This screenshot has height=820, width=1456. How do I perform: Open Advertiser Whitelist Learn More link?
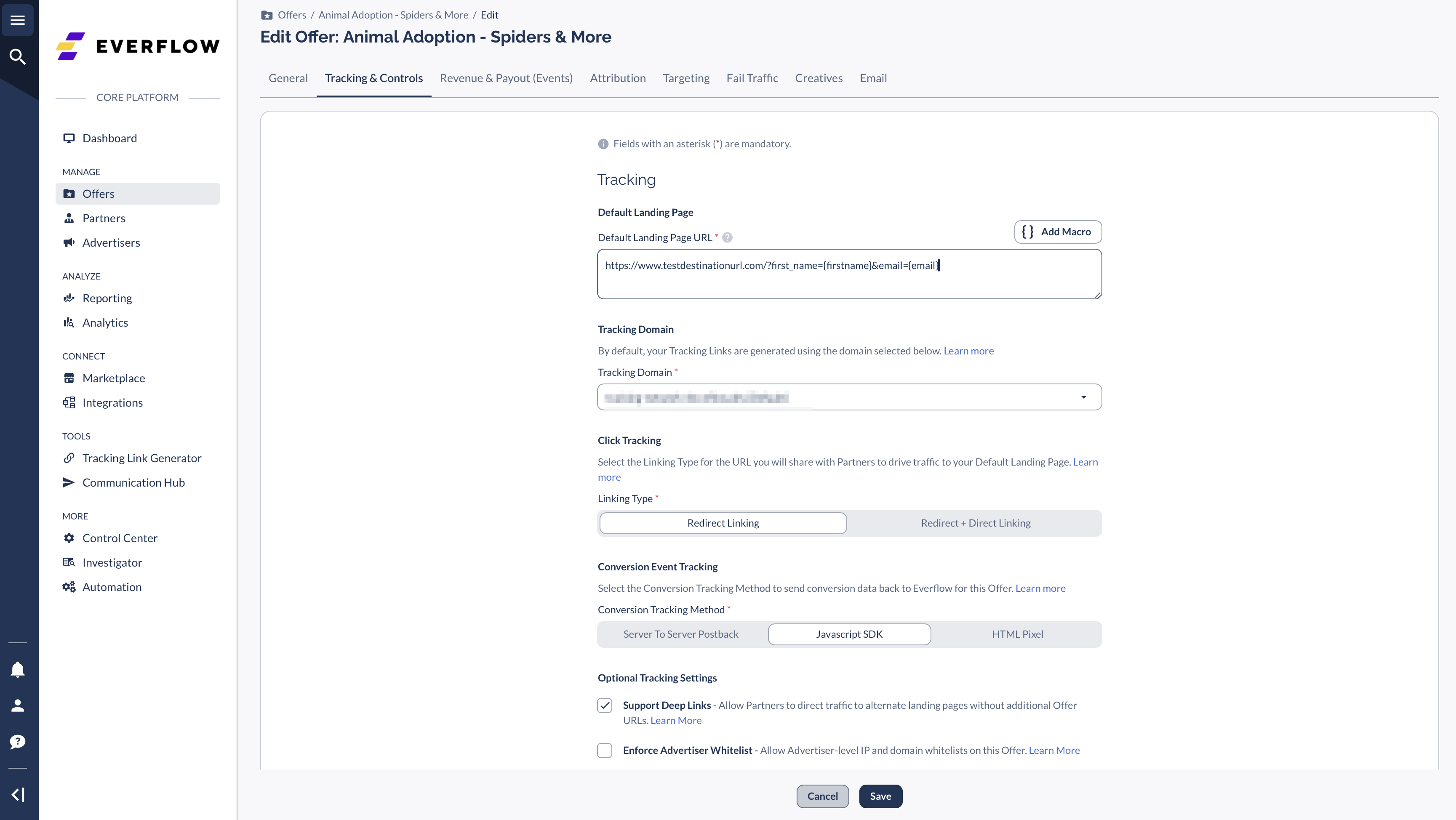(x=1053, y=751)
